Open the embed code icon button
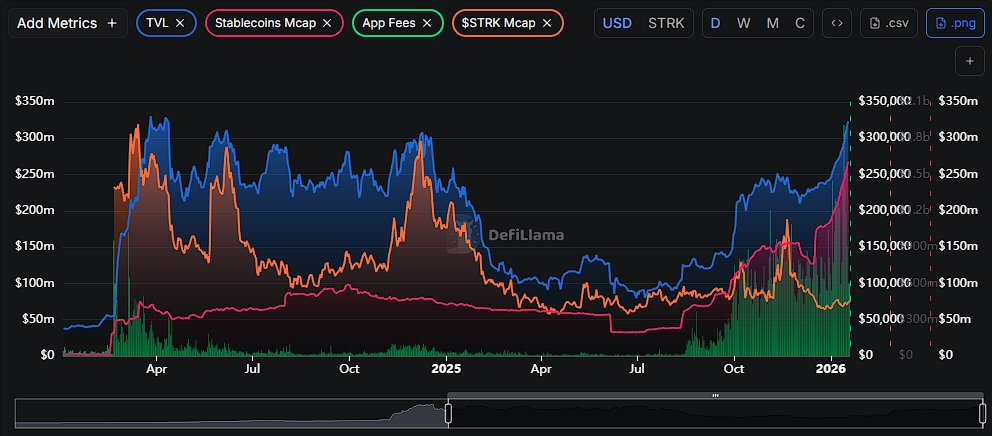The image size is (992, 436). pos(837,23)
